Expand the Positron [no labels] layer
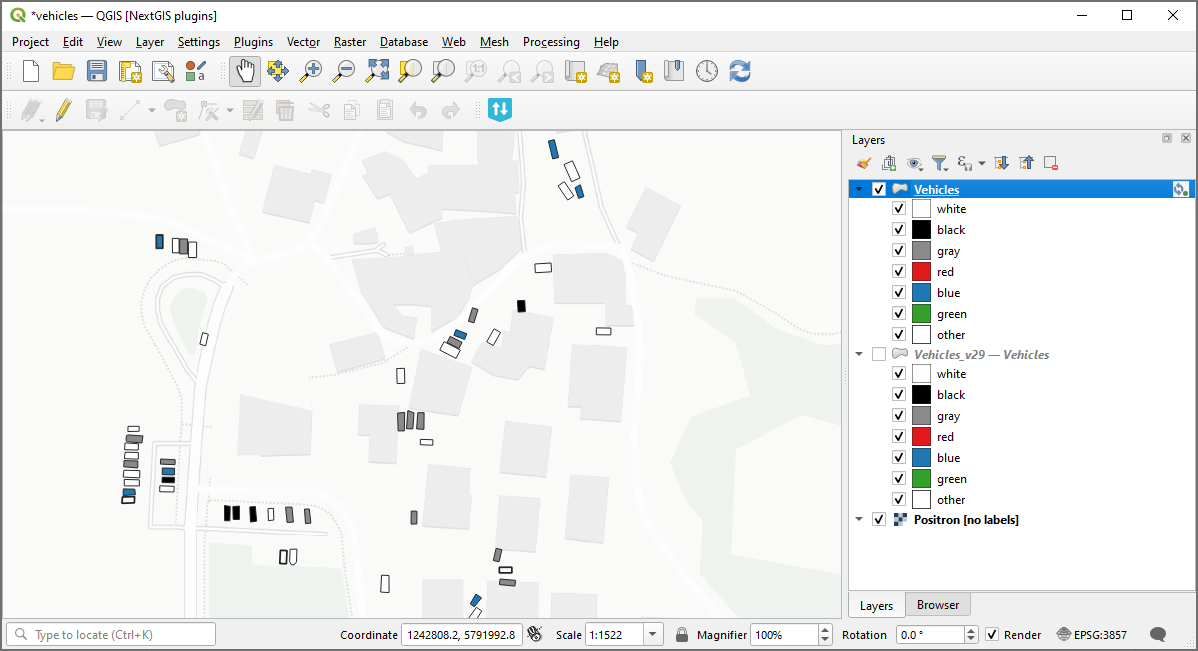The image size is (1198, 651). 858,520
